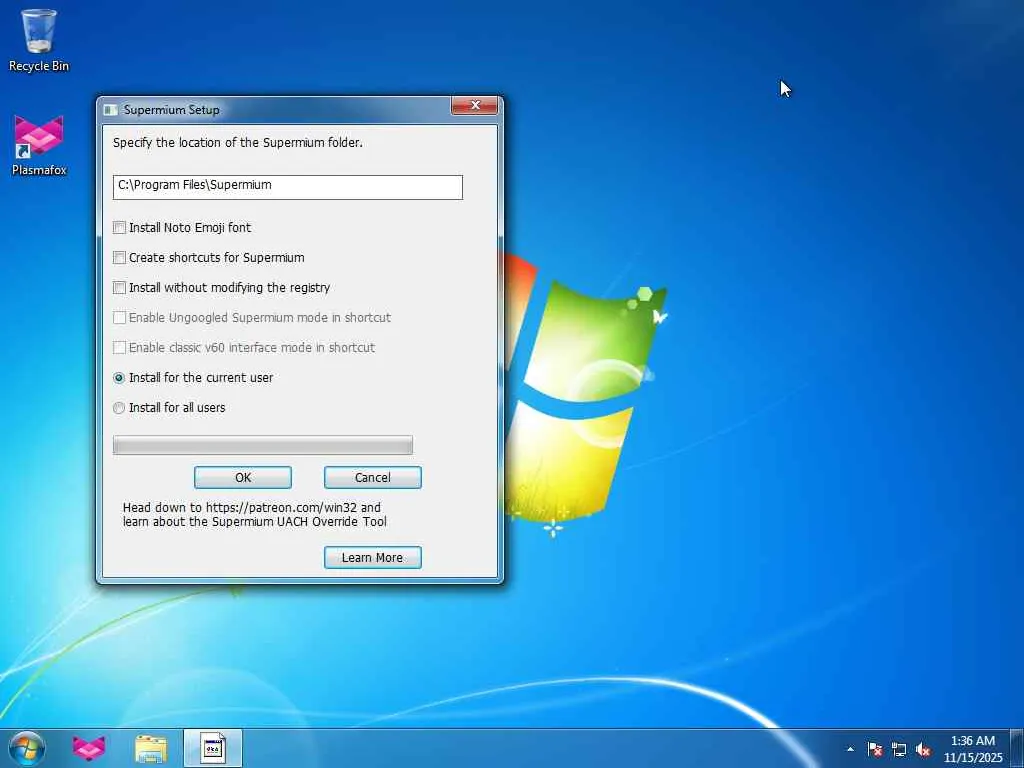Cancel the Supermium setup
This screenshot has width=1024, height=768.
[x=373, y=477]
